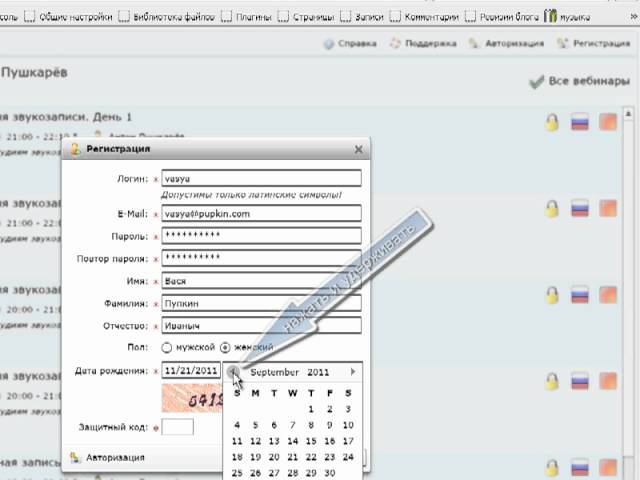640x480 pixels.
Task: Select the мужской radio button
Action: (x=167, y=347)
